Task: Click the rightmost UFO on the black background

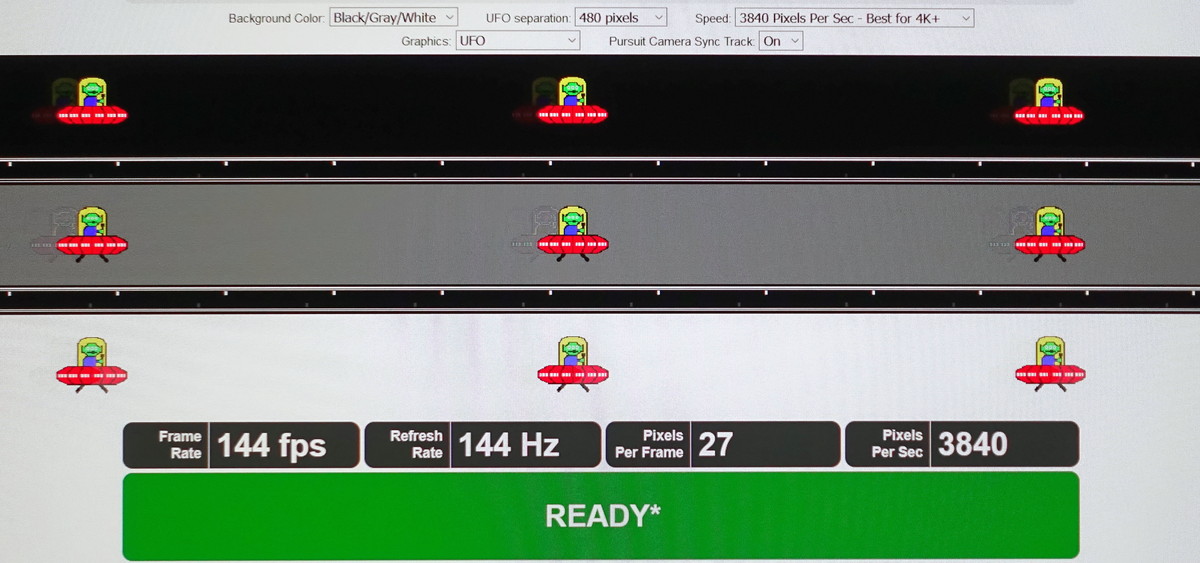Action: (x=1049, y=101)
